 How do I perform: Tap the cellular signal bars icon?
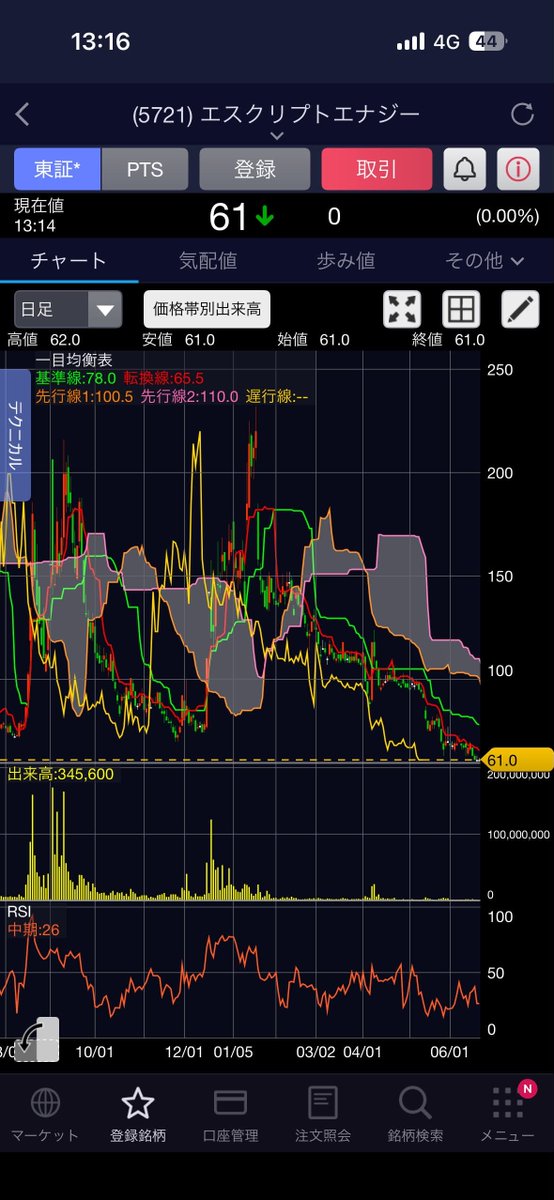pos(411,42)
